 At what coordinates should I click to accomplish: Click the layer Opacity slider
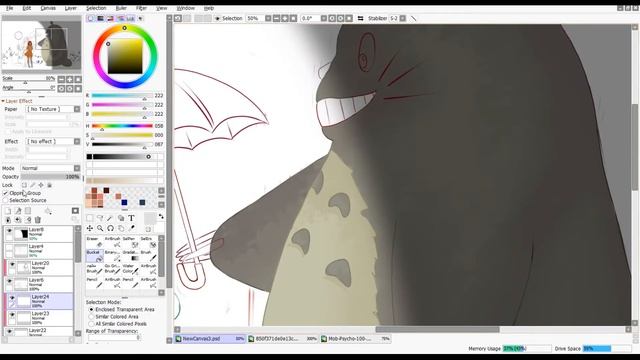click(51, 177)
